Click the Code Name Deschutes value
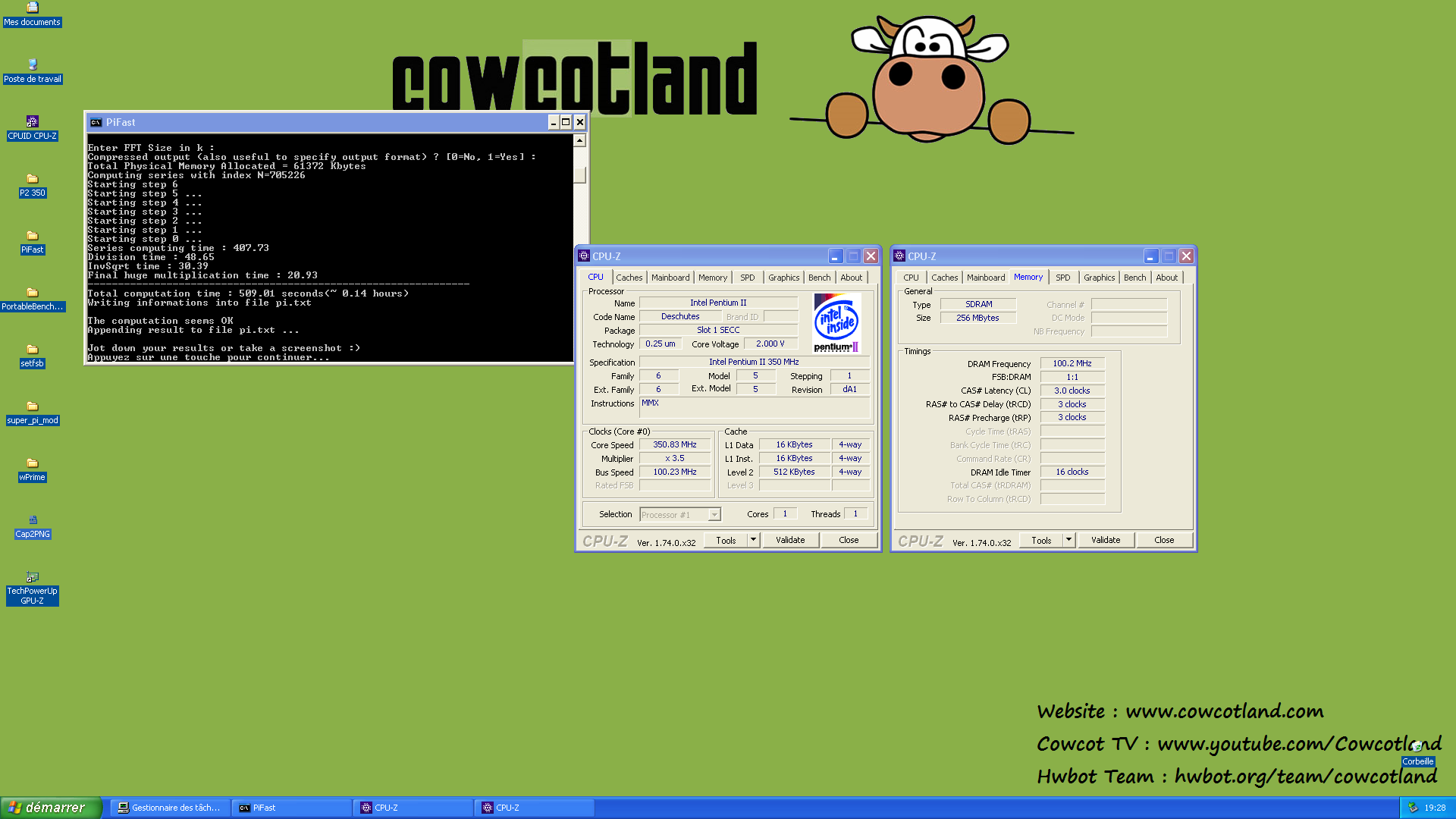Screen dimensions: 1456x819 coord(680,317)
